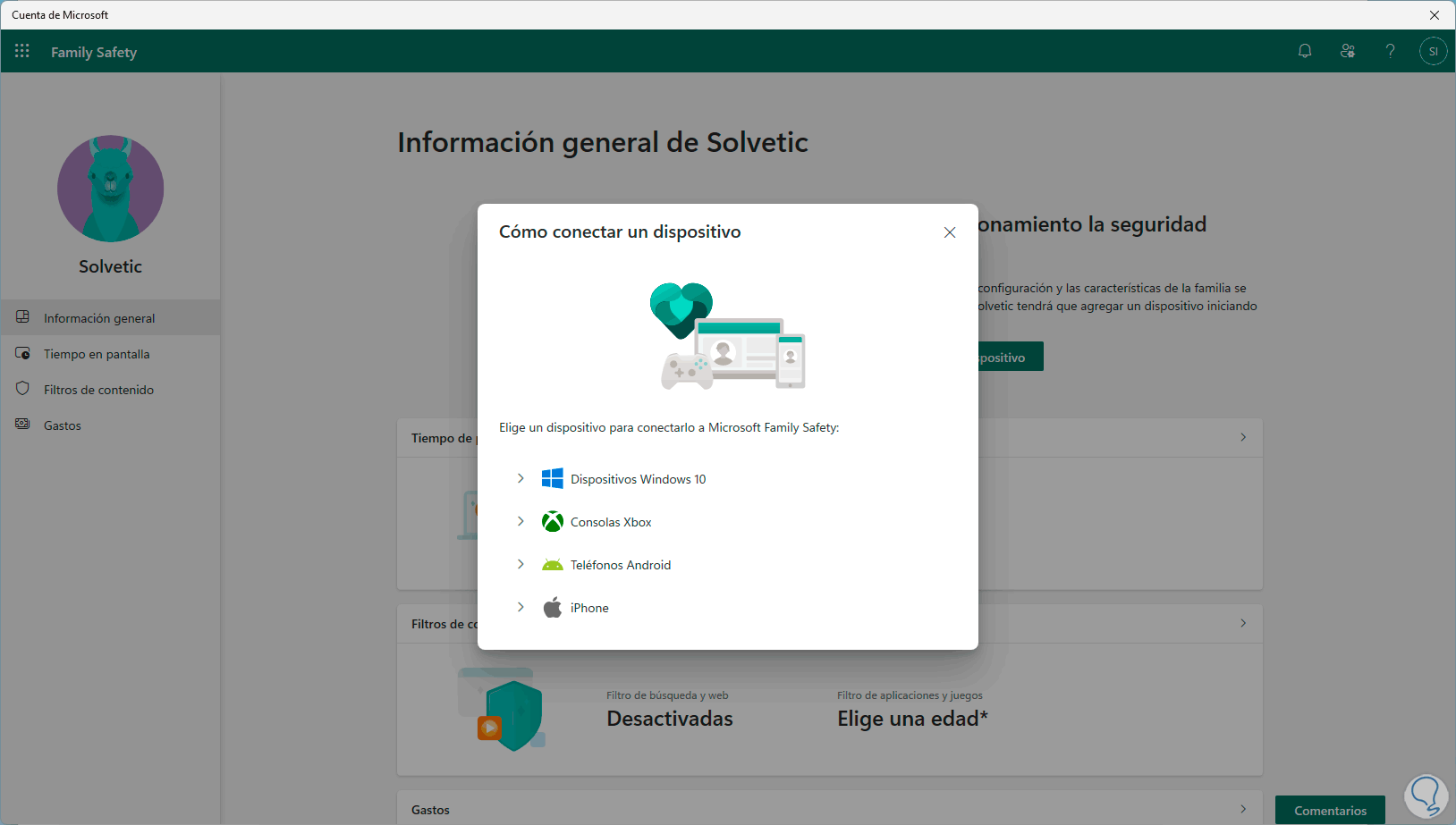Open the Gastos menu item
1456x825 pixels.
click(x=110, y=425)
